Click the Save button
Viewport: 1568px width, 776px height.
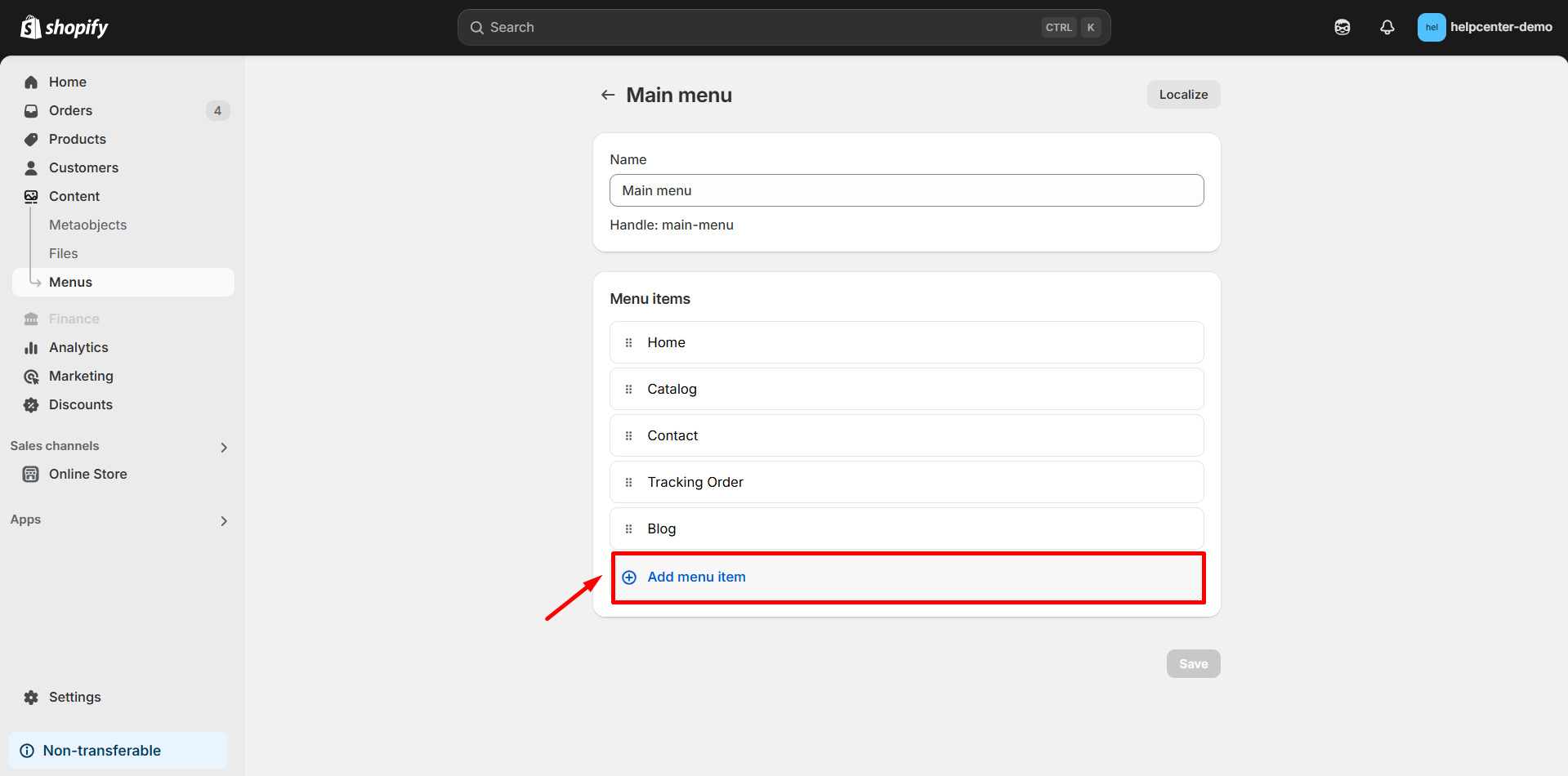1193,663
